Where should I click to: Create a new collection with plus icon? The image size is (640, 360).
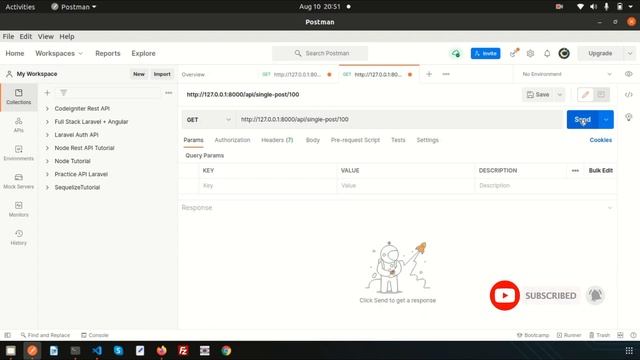coord(47,93)
